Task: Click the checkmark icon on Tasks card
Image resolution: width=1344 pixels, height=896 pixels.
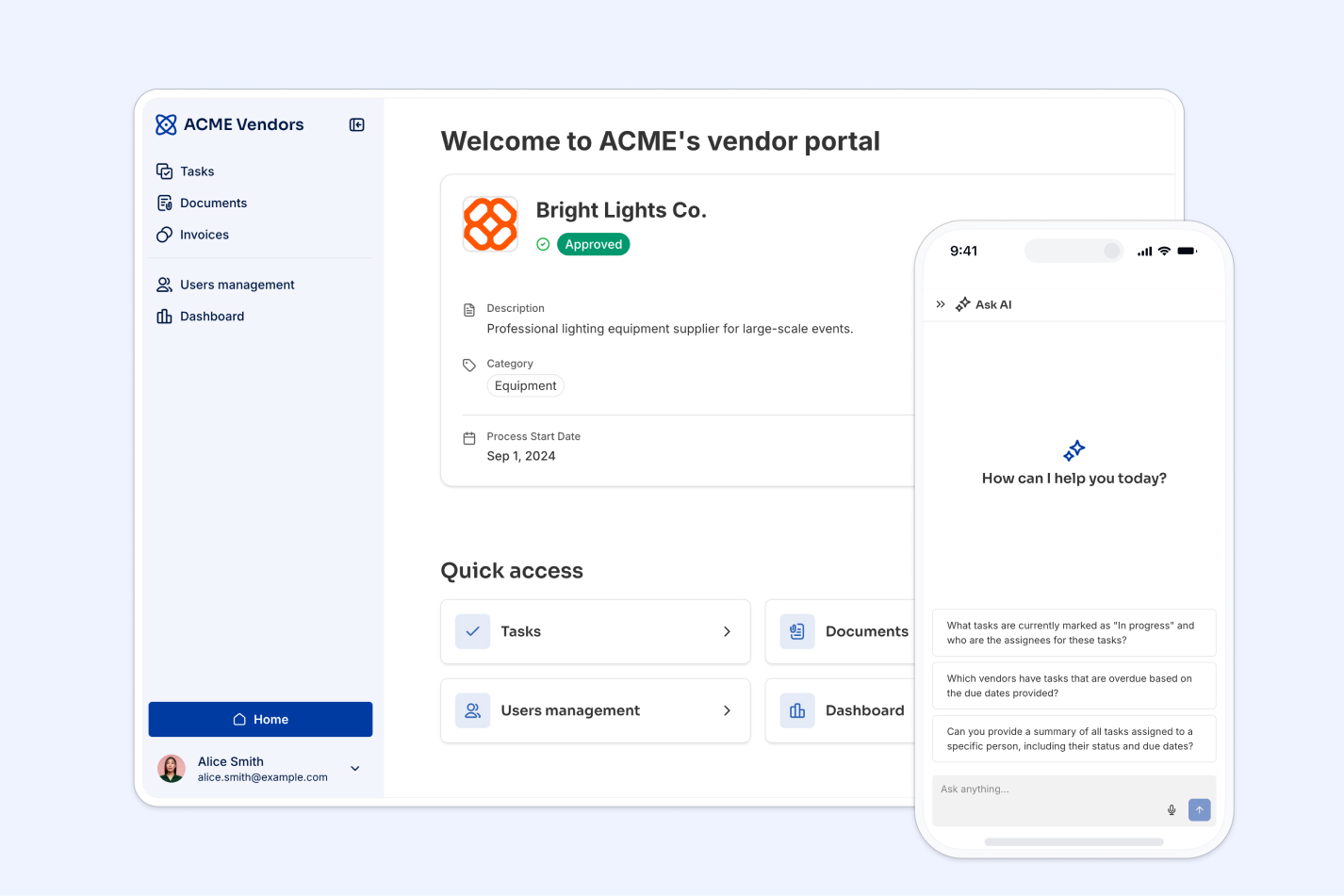Action: click(x=473, y=631)
